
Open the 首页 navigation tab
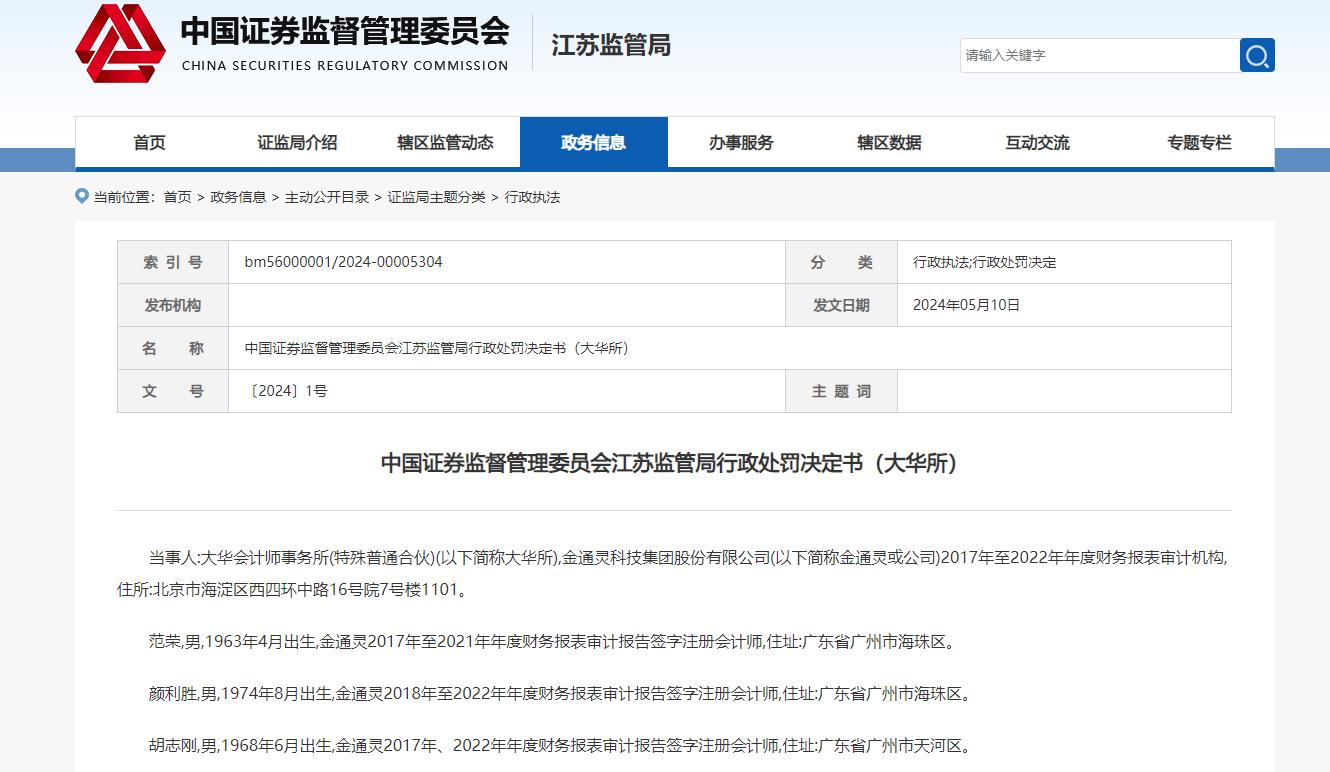point(149,142)
